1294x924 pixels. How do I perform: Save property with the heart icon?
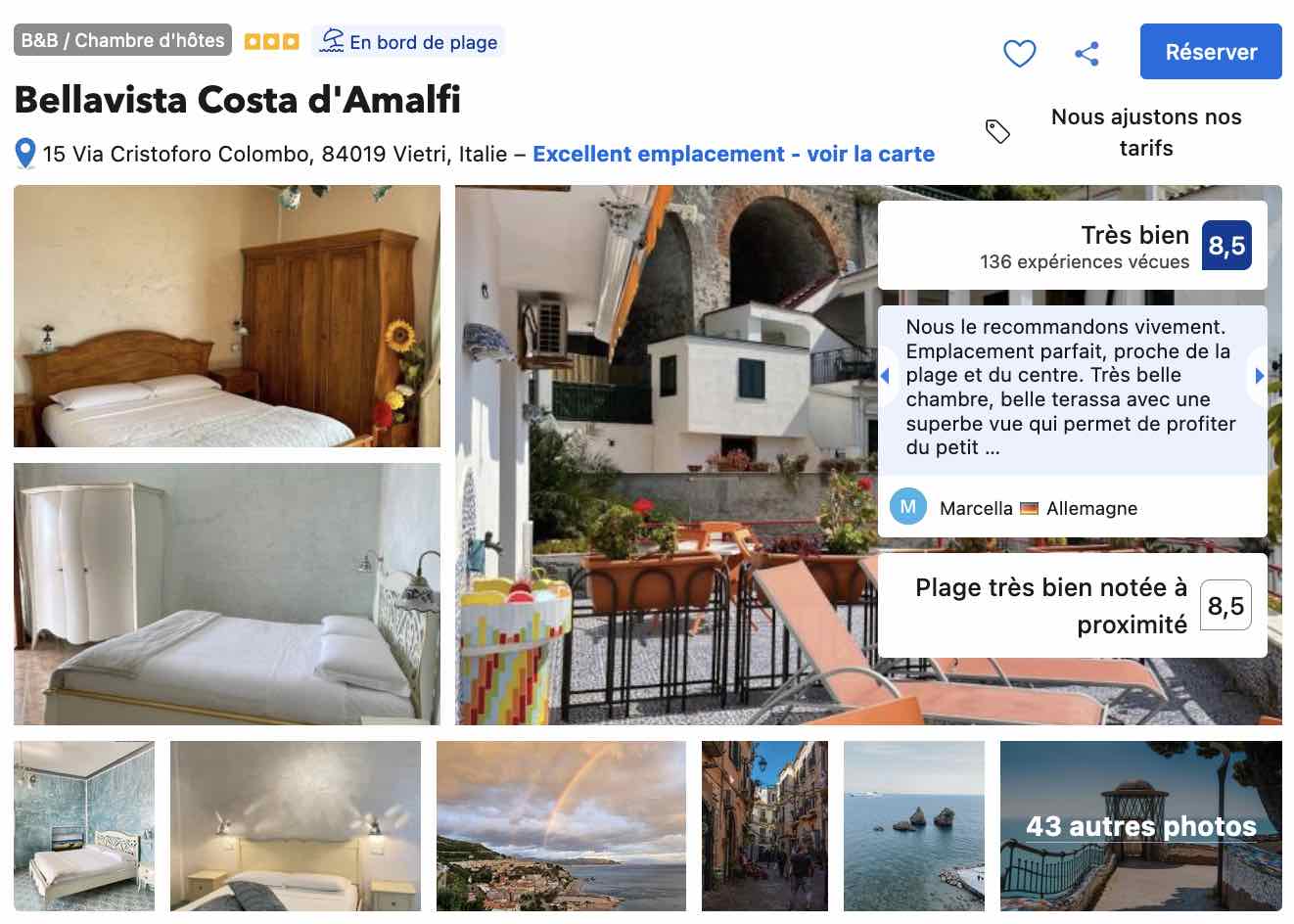[x=1019, y=53]
